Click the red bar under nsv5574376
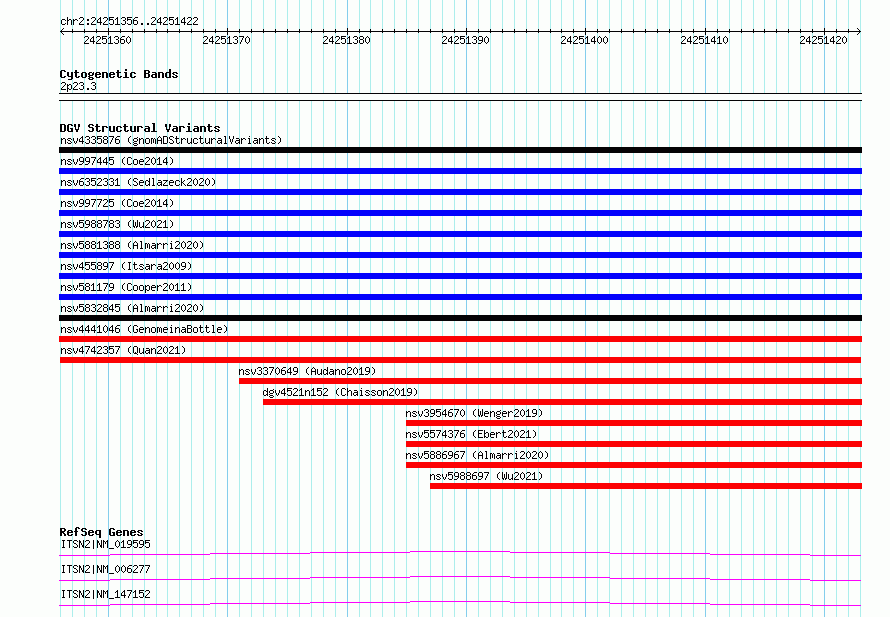 (x=634, y=444)
